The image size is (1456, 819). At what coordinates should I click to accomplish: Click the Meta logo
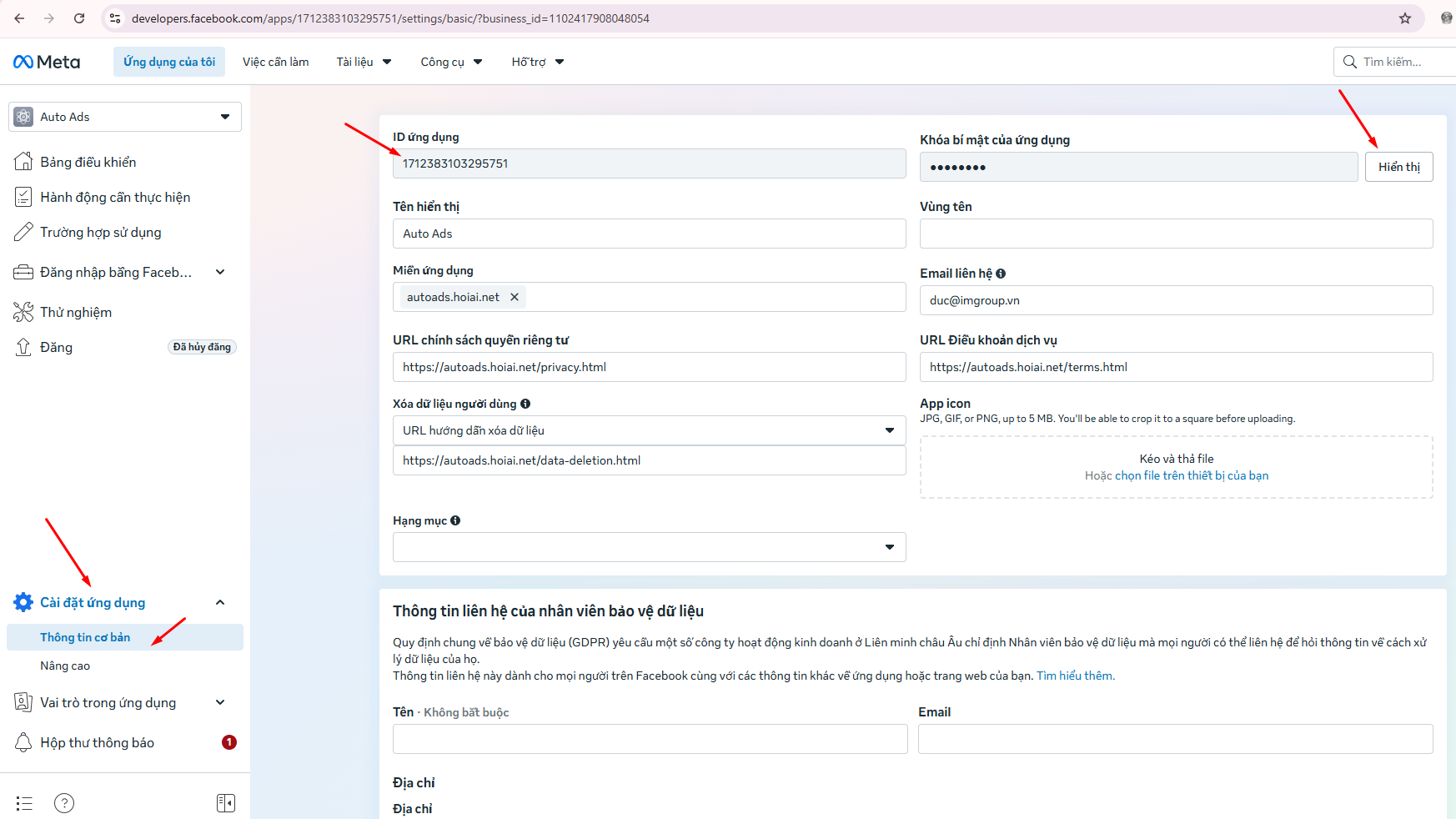47,62
